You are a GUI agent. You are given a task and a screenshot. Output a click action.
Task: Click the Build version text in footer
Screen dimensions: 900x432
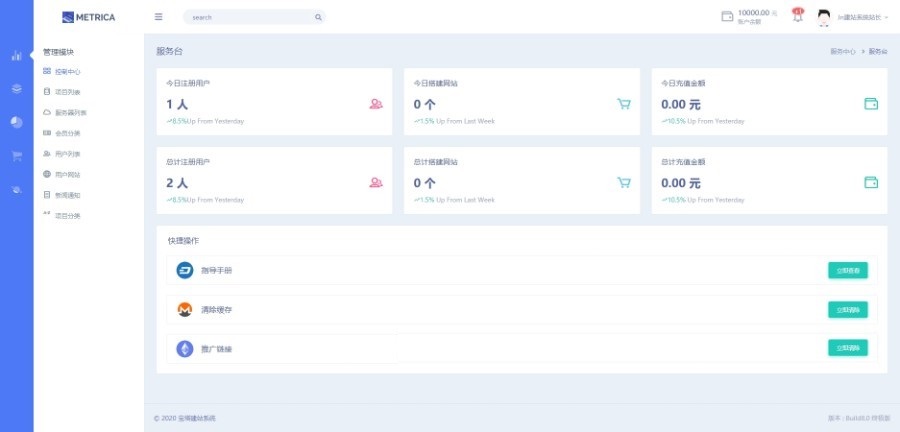point(858,419)
